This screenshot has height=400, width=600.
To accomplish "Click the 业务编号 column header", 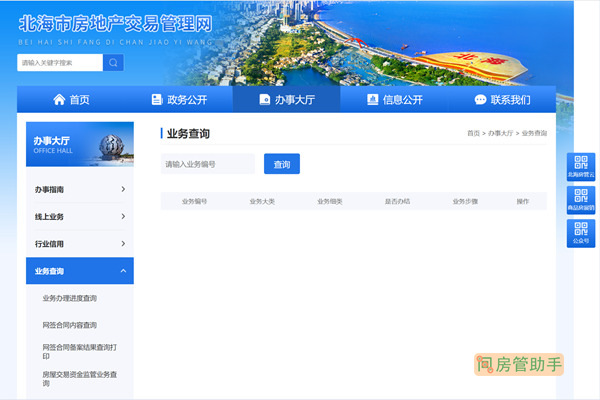I will pyautogui.click(x=194, y=201).
